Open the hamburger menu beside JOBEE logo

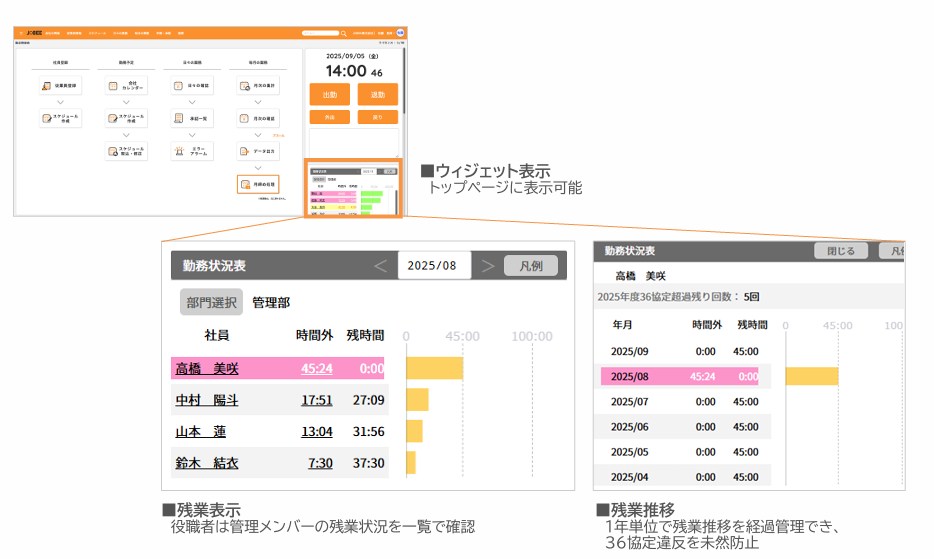(21, 33)
